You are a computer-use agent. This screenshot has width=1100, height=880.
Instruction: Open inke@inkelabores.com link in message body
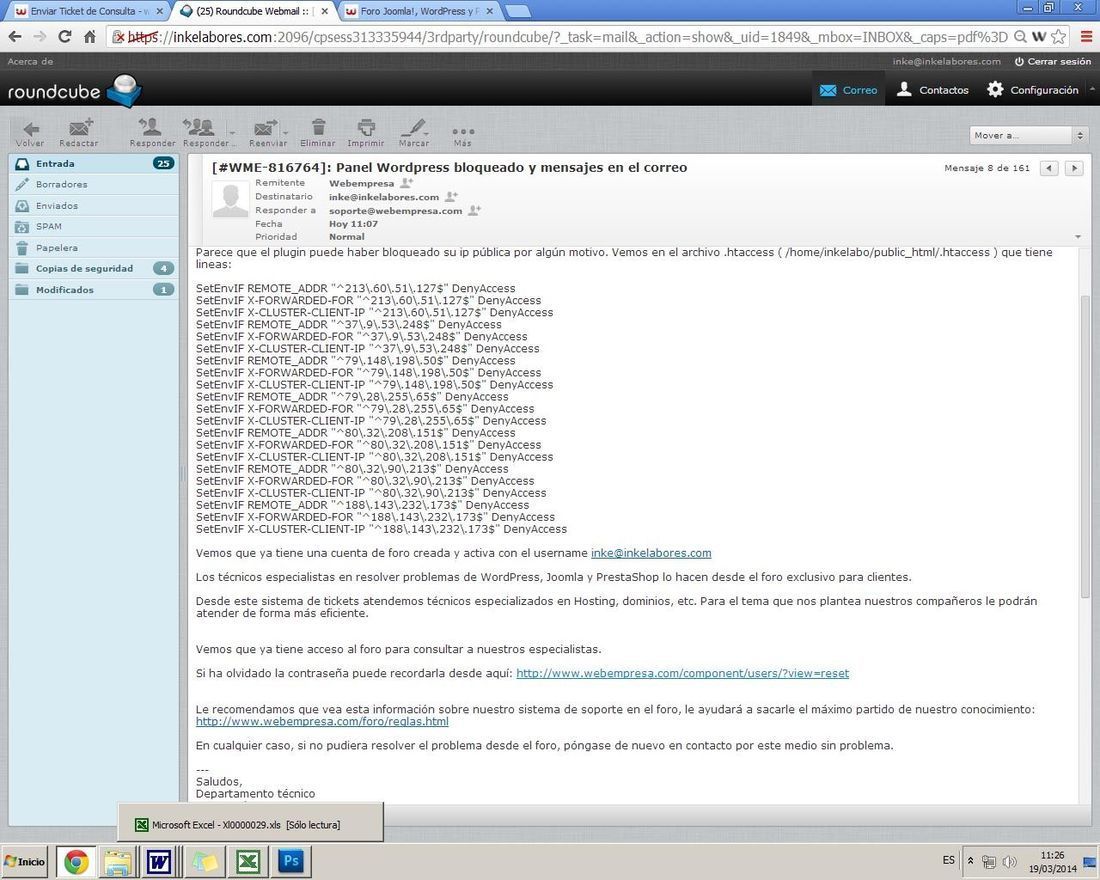pos(651,553)
